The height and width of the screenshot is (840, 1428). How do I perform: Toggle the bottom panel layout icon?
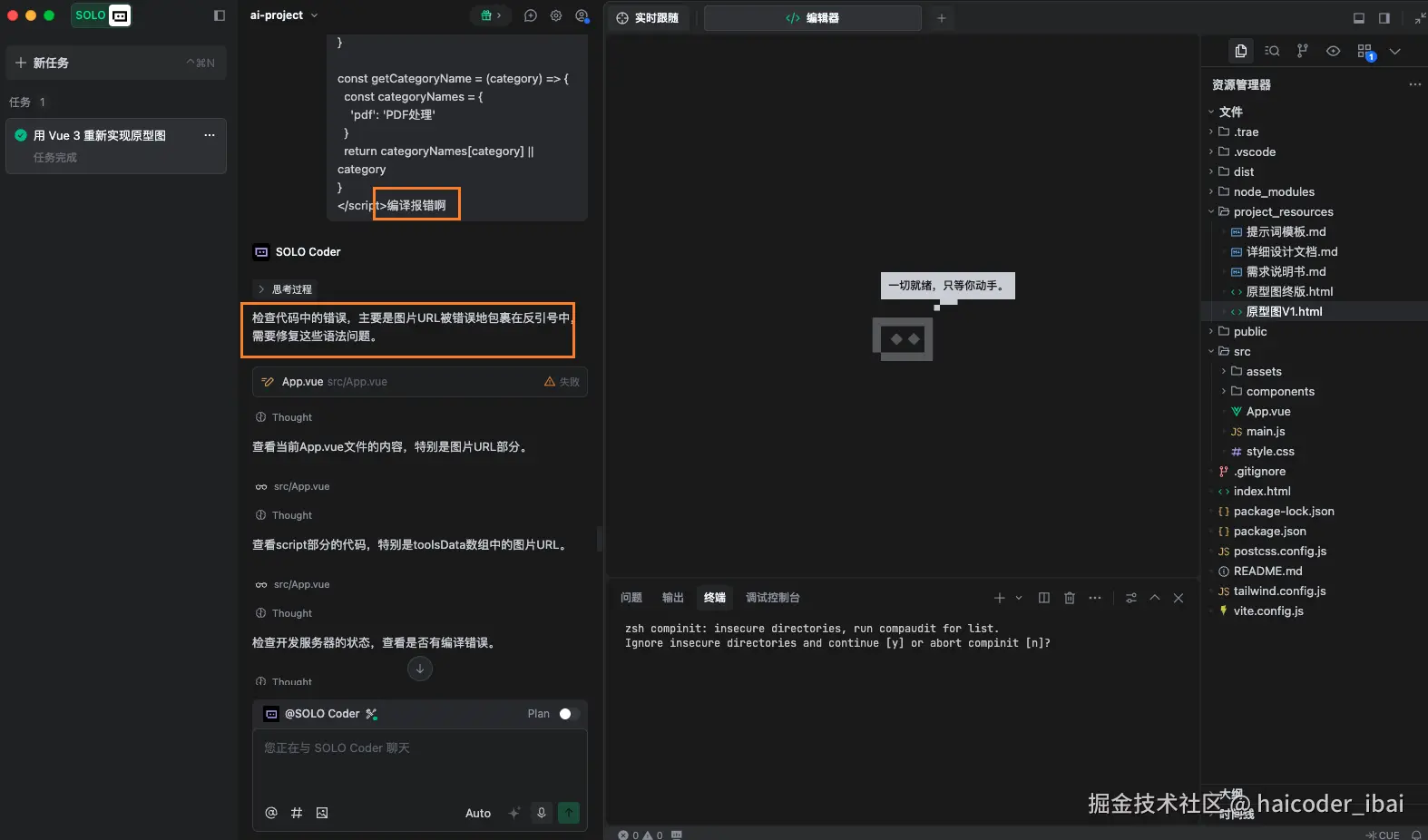[x=1359, y=18]
